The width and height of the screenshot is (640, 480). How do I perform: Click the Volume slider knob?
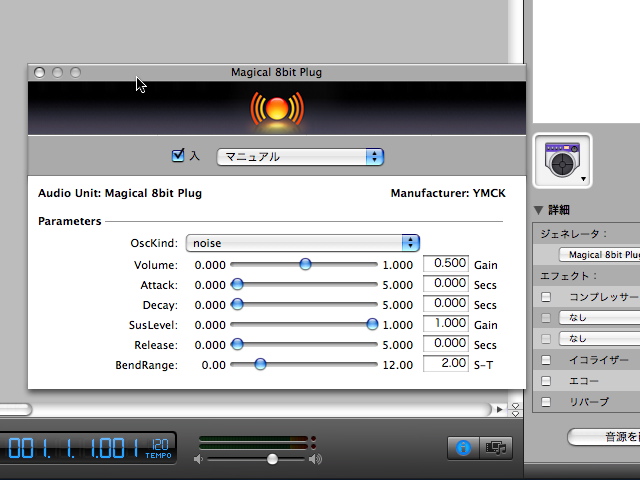[305, 264]
